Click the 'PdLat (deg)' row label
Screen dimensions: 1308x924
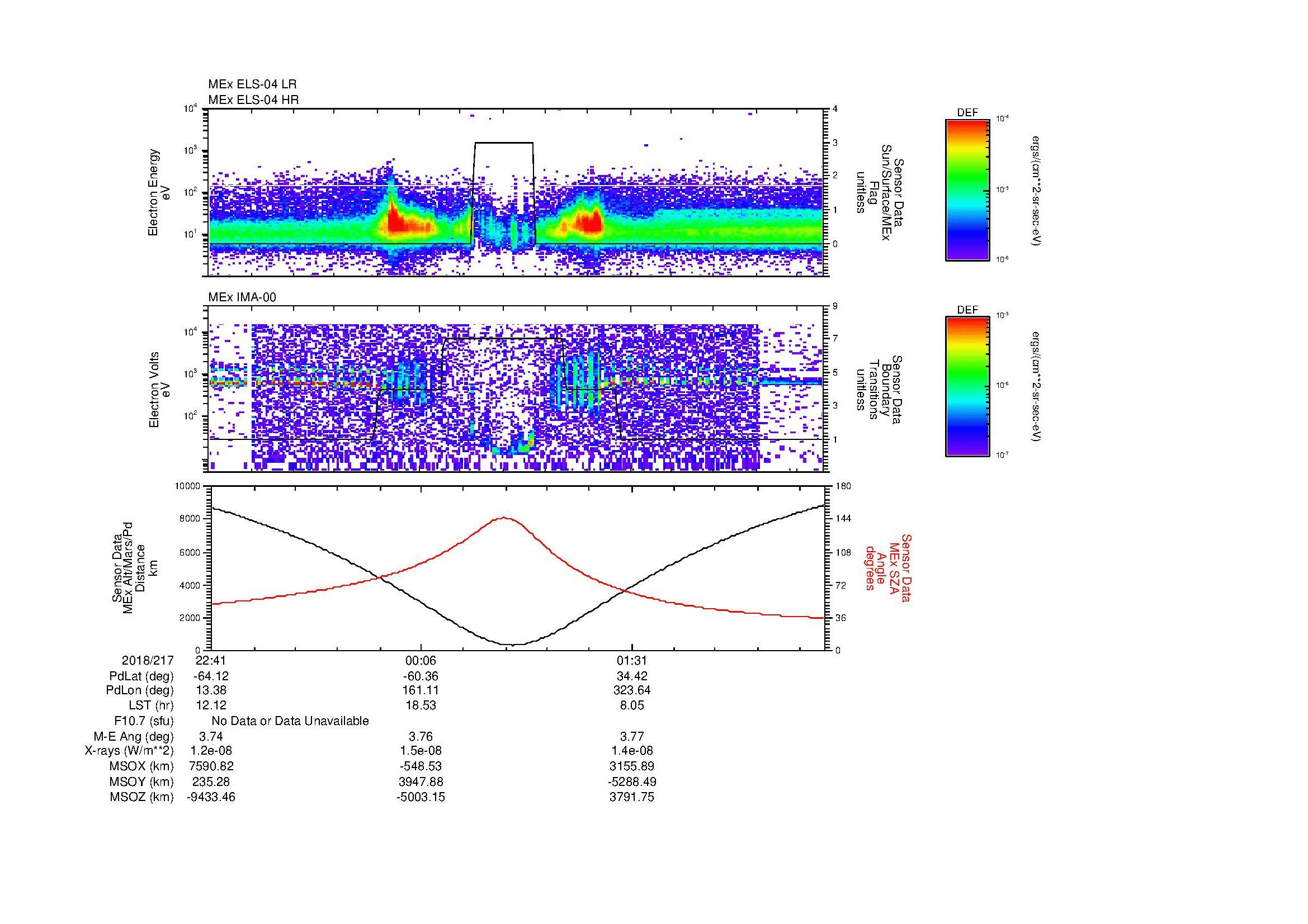141,676
